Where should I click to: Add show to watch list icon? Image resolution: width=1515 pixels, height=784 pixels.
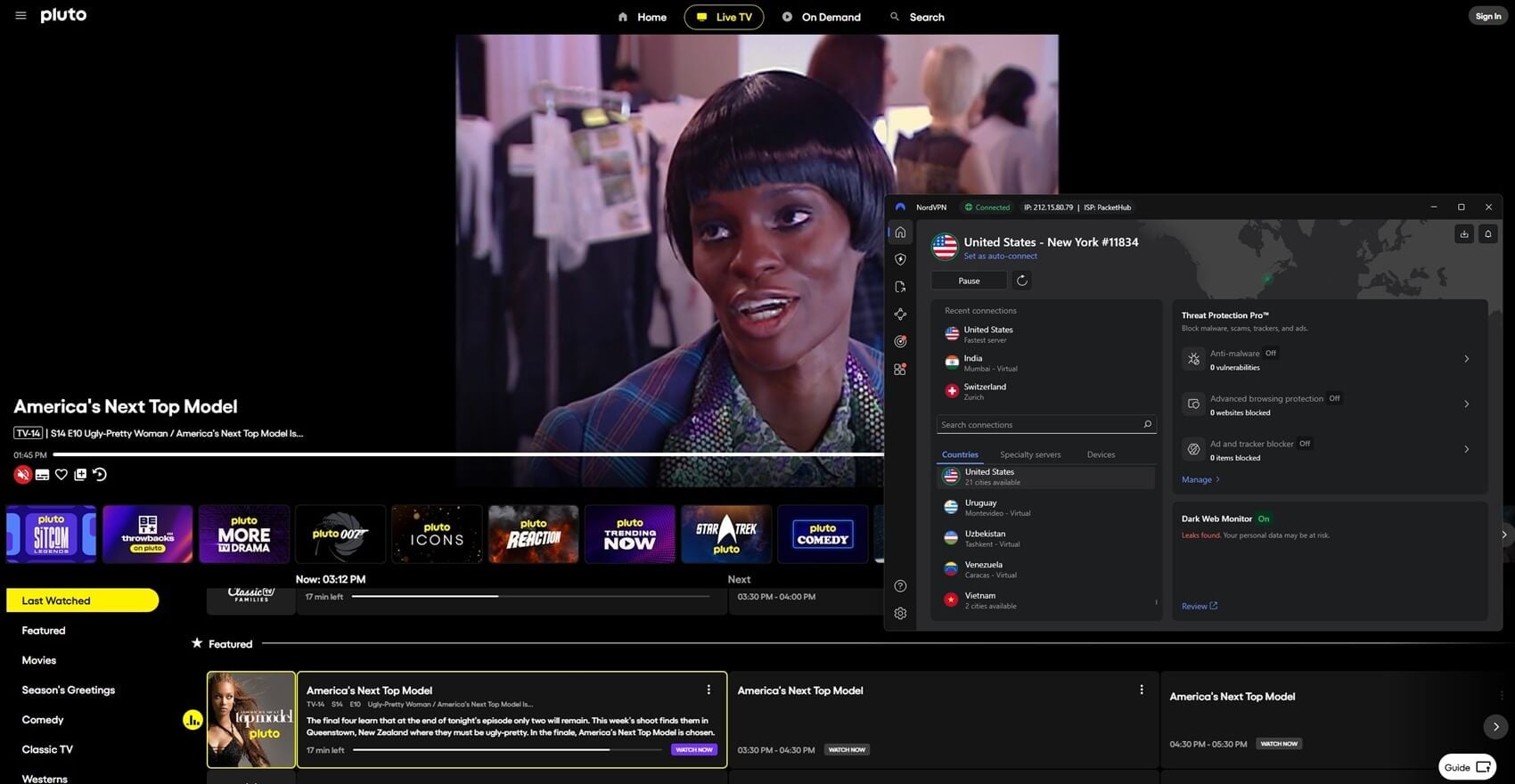pos(80,475)
